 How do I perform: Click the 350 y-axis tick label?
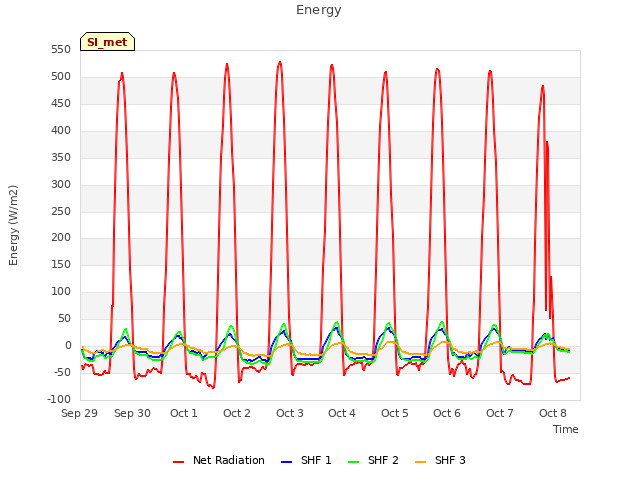61,157
